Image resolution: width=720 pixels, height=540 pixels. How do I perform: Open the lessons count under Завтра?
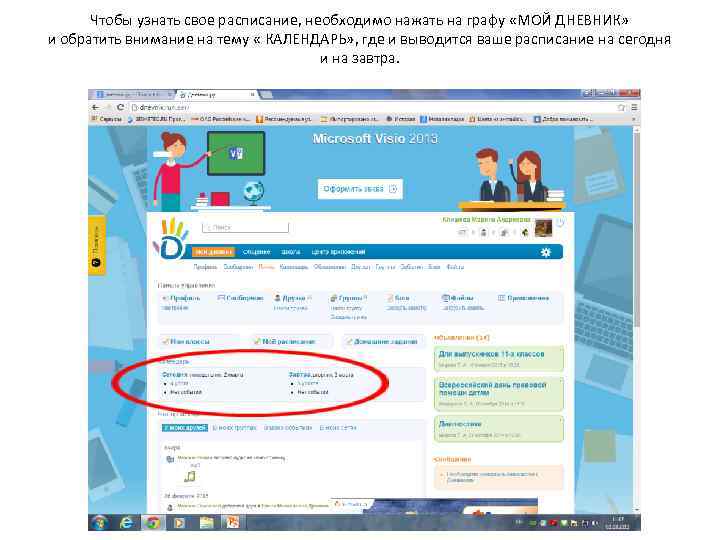pyautogui.click(x=307, y=383)
